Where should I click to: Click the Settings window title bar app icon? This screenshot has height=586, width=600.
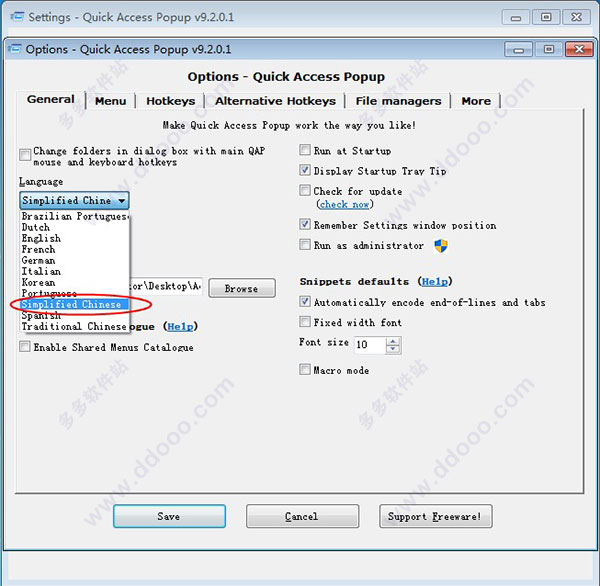tap(17, 17)
